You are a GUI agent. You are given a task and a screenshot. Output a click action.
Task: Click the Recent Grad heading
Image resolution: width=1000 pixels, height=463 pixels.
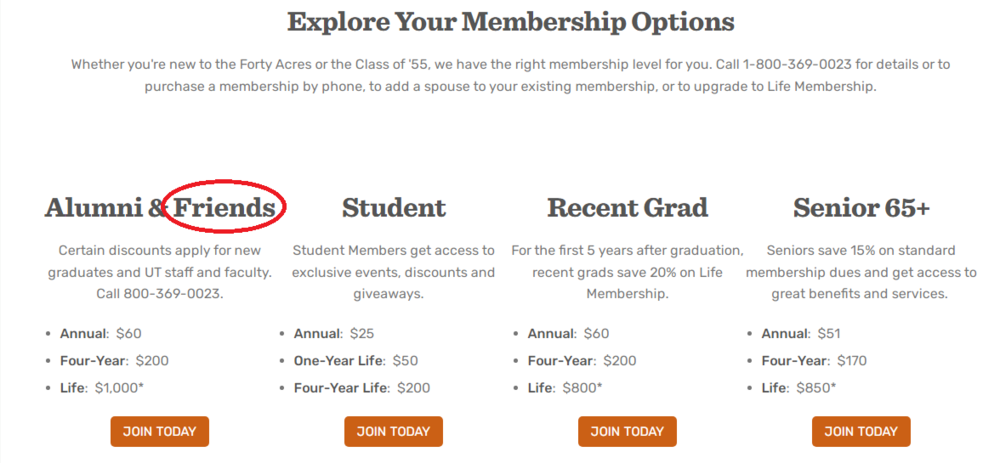pos(627,208)
